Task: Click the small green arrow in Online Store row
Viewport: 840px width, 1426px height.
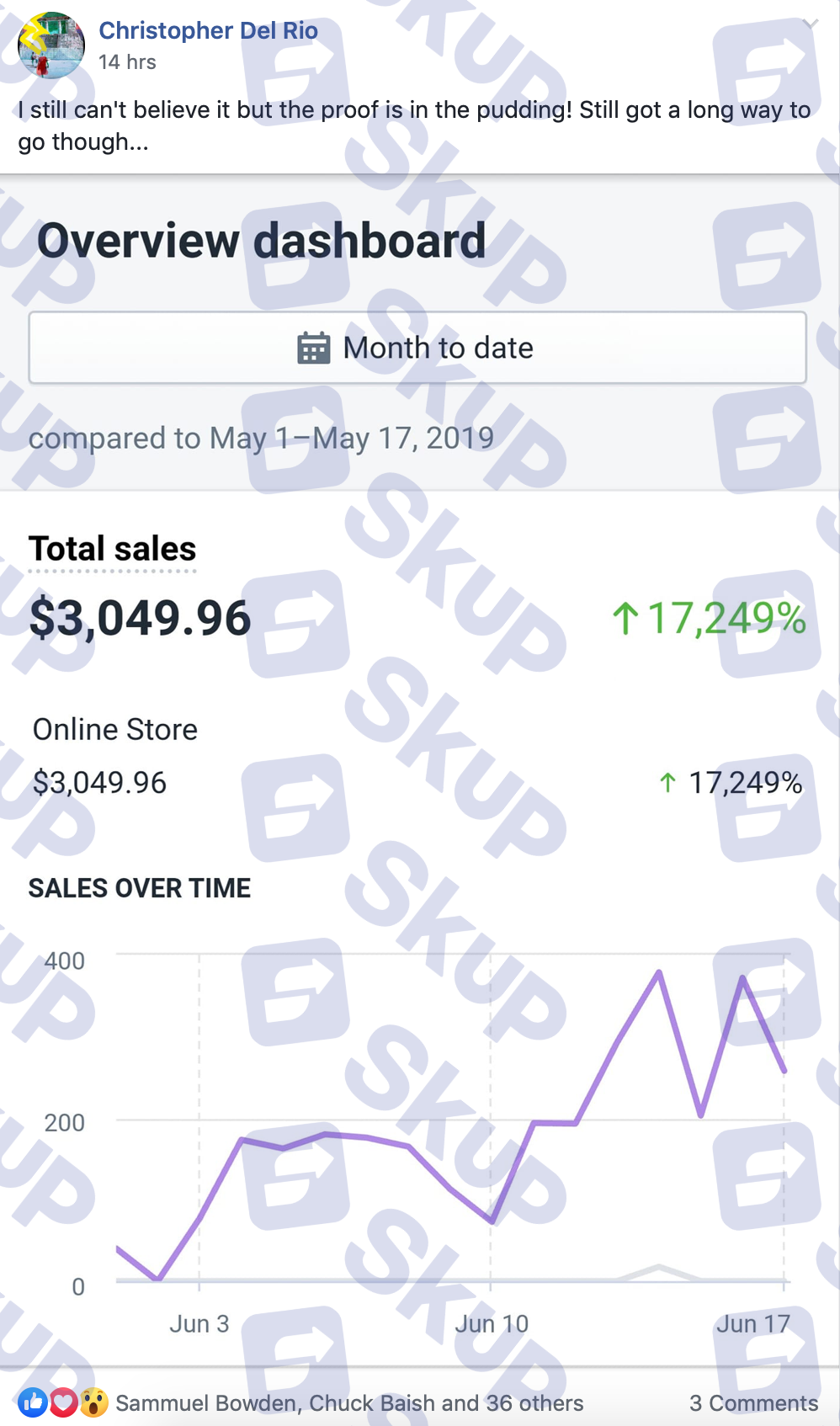Action: pos(667,783)
